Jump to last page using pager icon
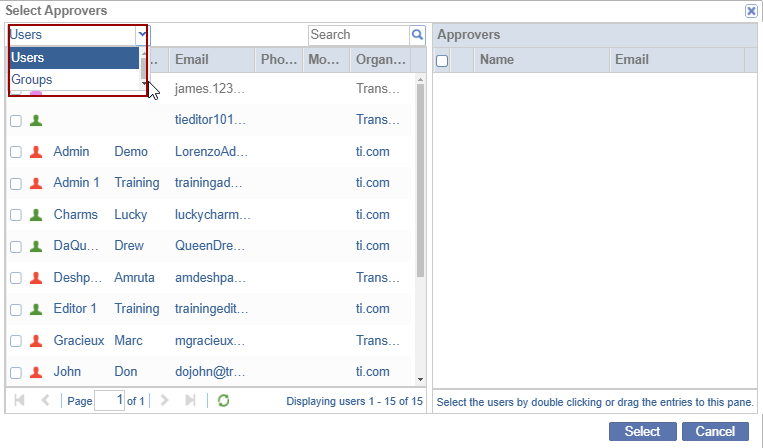 (191, 401)
